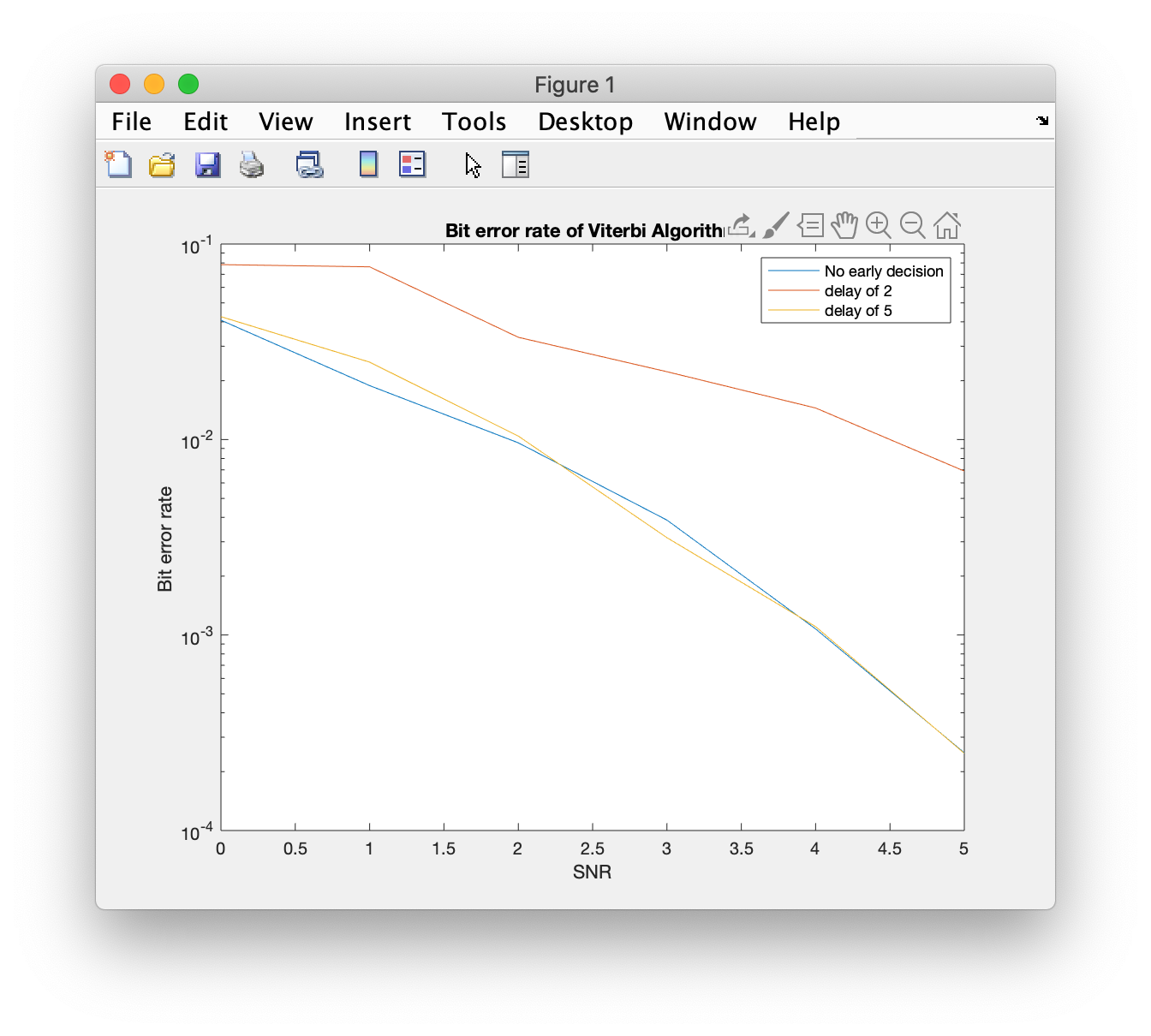Enable the data tips tool
Screen dimensions: 1151x1036
[810, 225]
